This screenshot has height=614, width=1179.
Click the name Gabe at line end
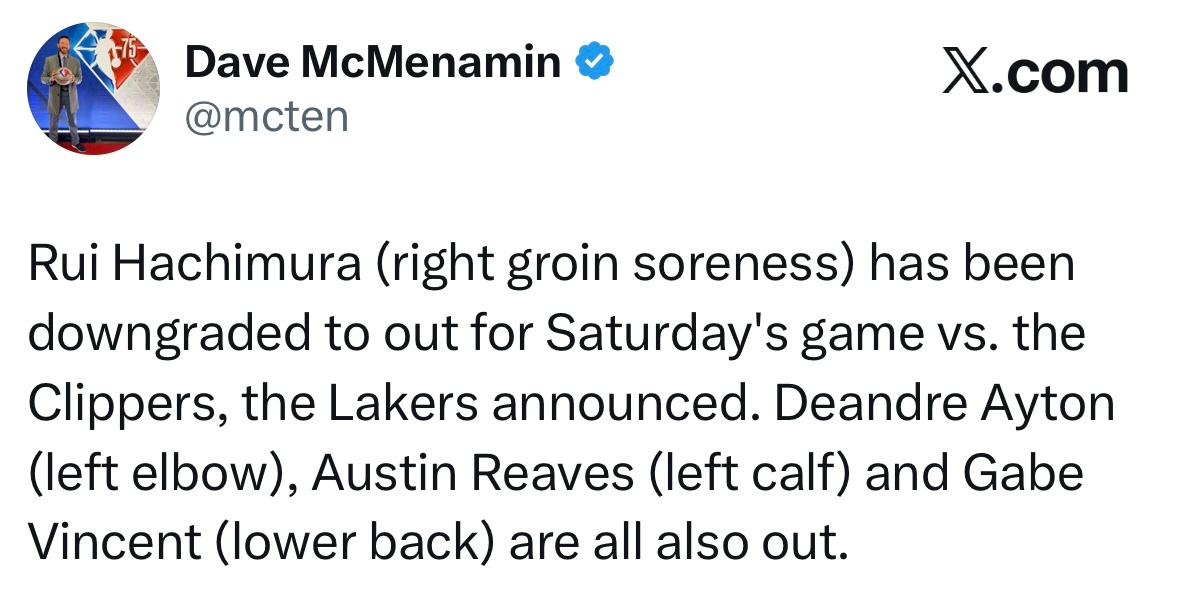click(x=1023, y=473)
